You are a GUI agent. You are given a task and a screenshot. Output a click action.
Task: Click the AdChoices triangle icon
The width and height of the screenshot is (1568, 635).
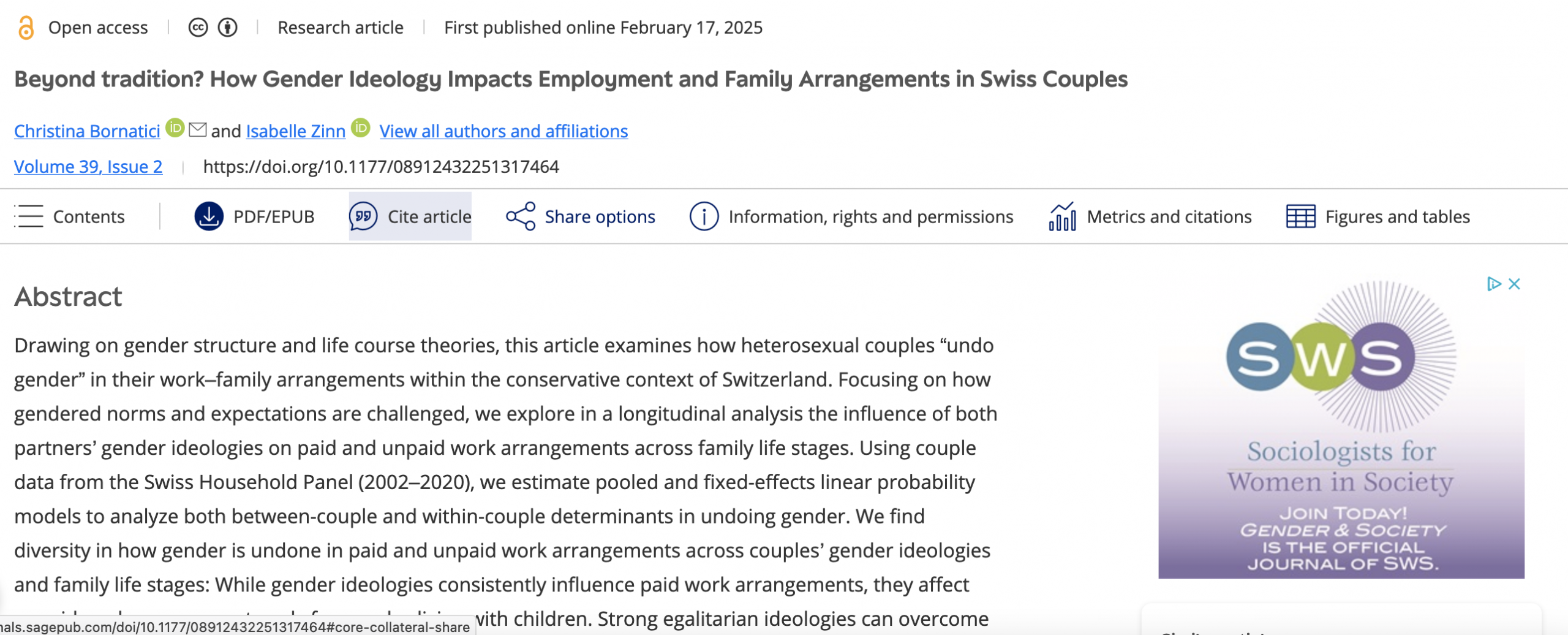[x=1494, y=284]
